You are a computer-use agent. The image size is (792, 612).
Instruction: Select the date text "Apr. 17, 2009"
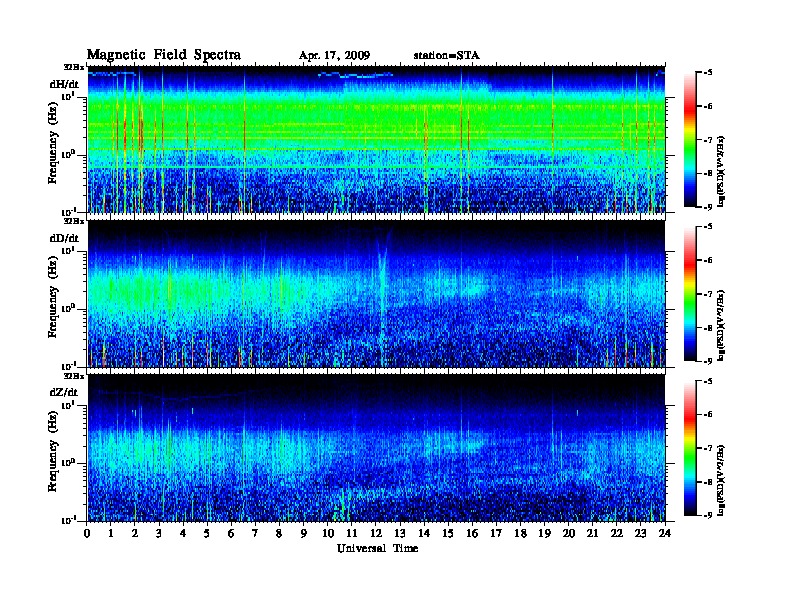[334, 56]
